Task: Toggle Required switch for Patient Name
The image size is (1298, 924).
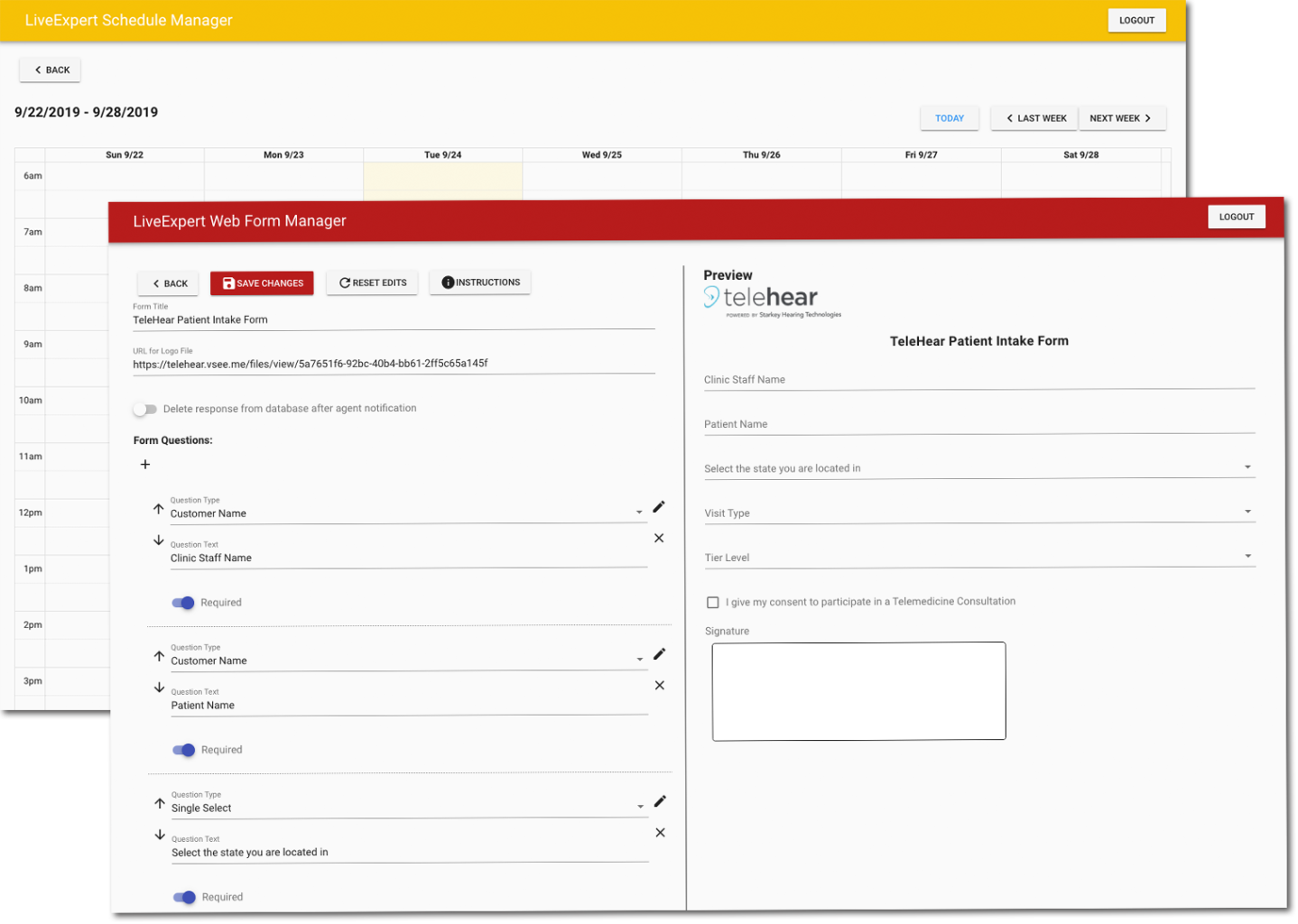Action: pos(185,750)
